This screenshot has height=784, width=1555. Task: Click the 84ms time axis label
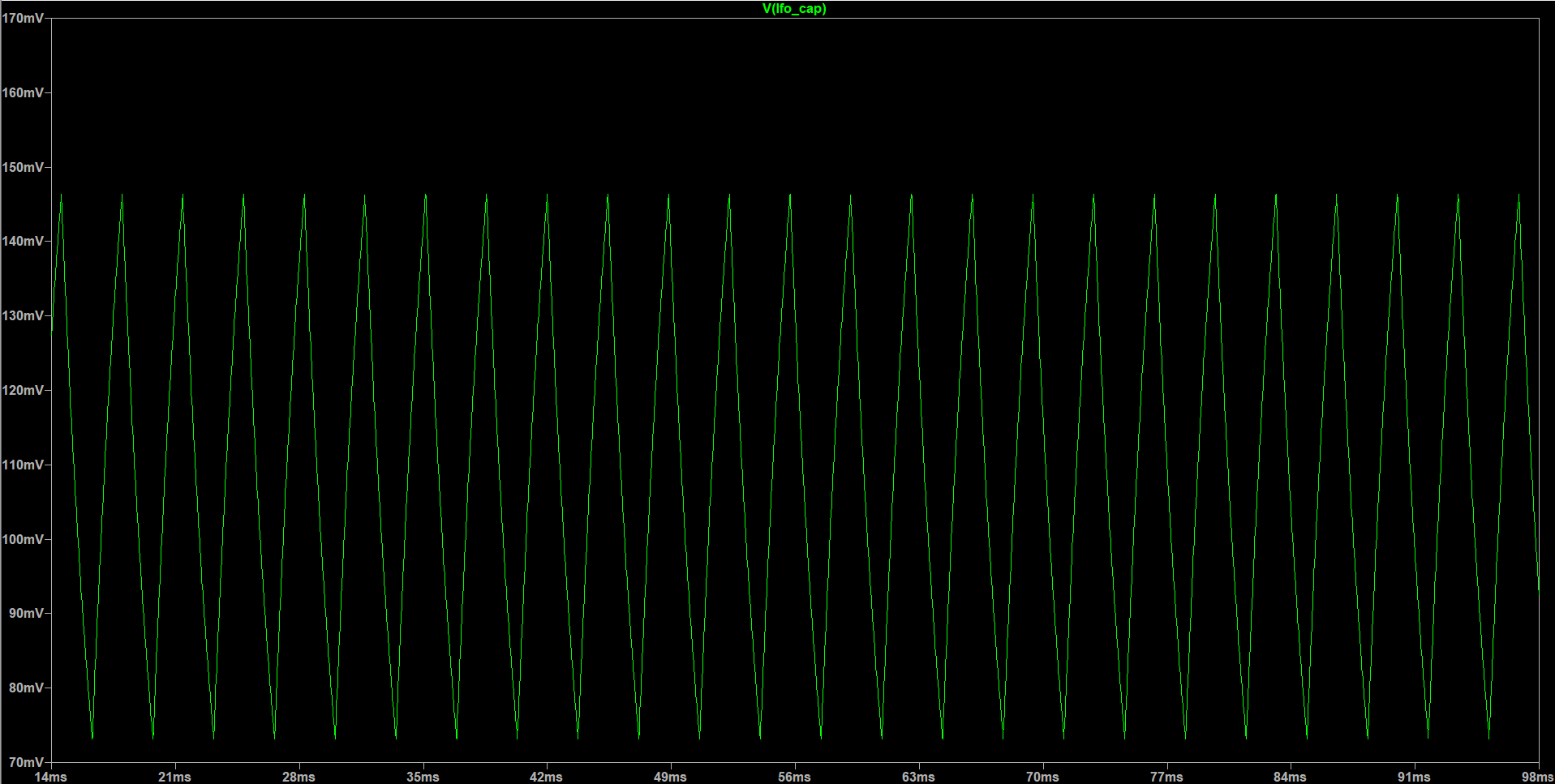[x=1291, y=777]
